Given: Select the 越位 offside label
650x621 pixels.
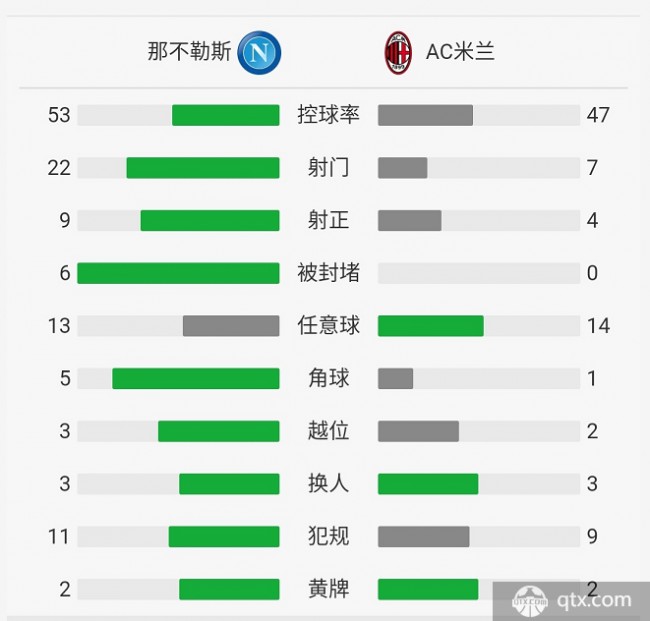Looking at the screenshot, I should (328, 431).
